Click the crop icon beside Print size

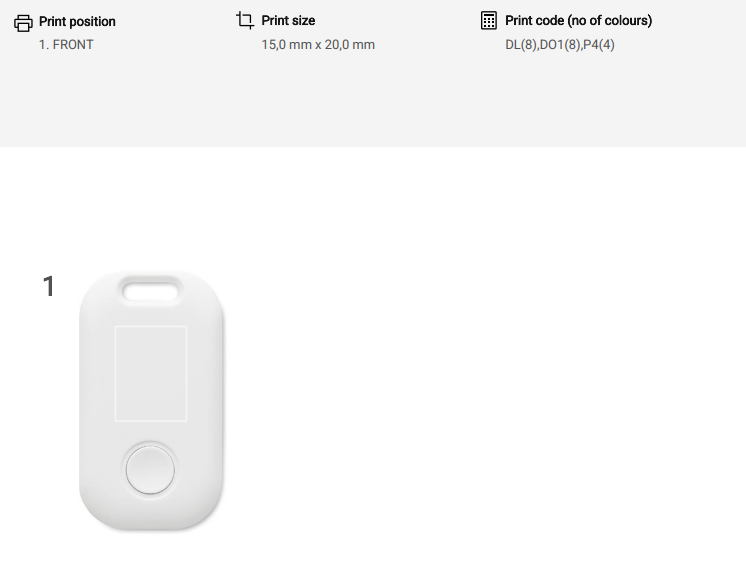click(x=245, y=20)
